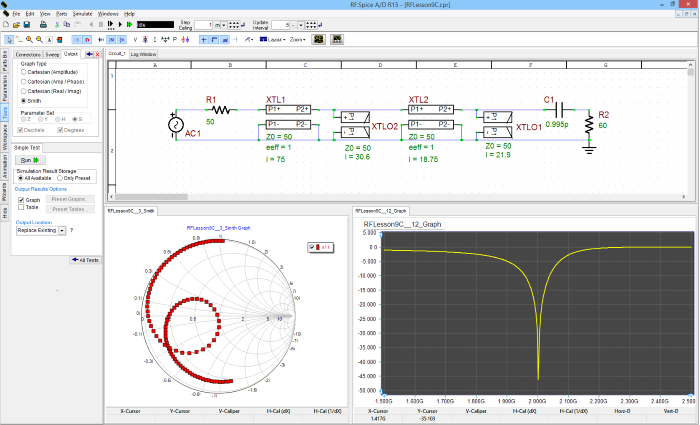
Task: Open the Replace Existing output location dropdown
Action: pos(62,230)
